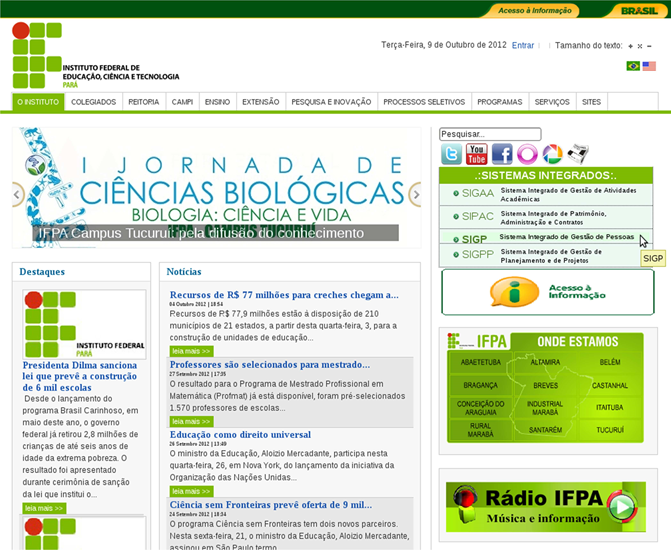Screen dimensions: 671x550
Task: Click the Entrar login link
Action: 523,45
